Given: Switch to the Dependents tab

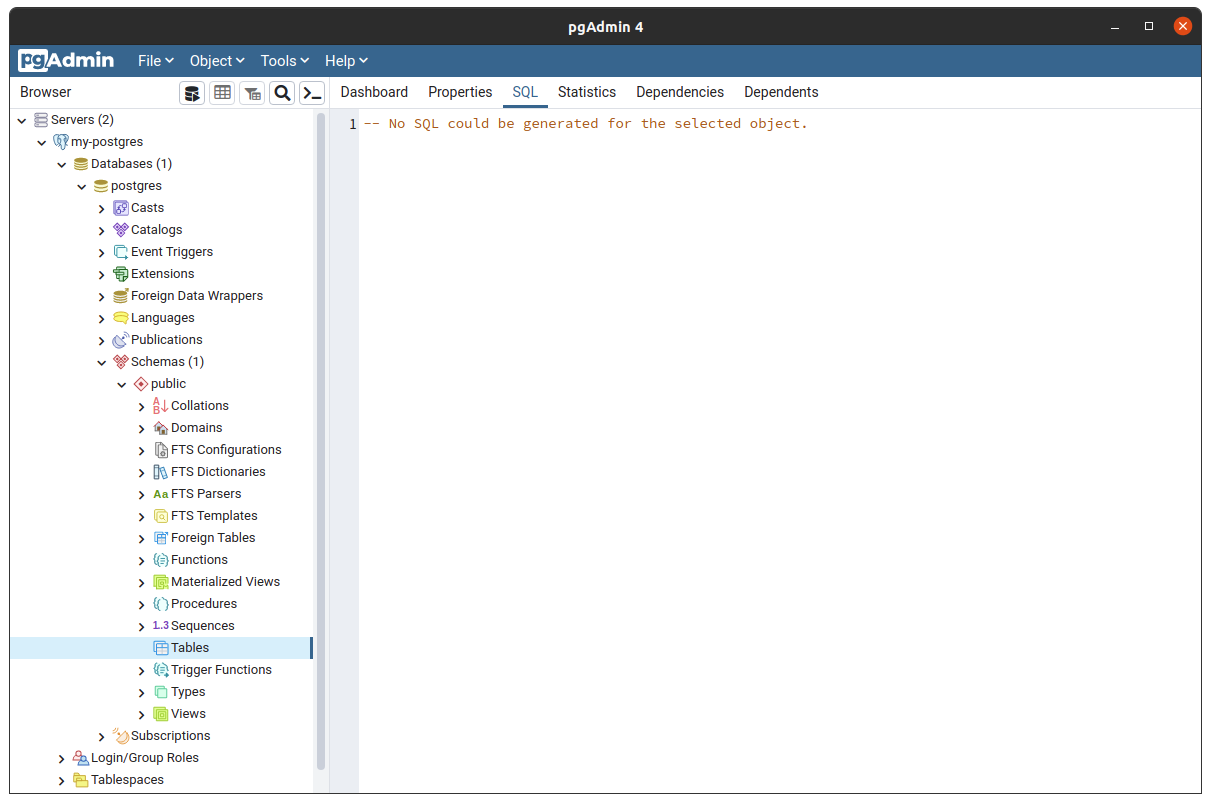Looking at the screenshot, I should [x=781, y=92].
